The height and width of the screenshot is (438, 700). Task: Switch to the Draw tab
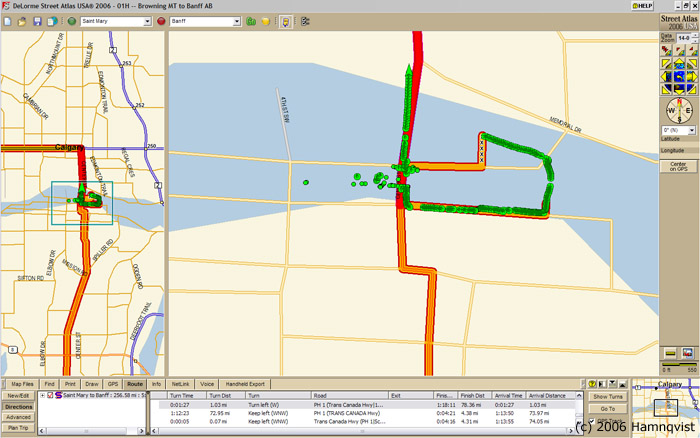pyautogui.click(x=92, y=384)
